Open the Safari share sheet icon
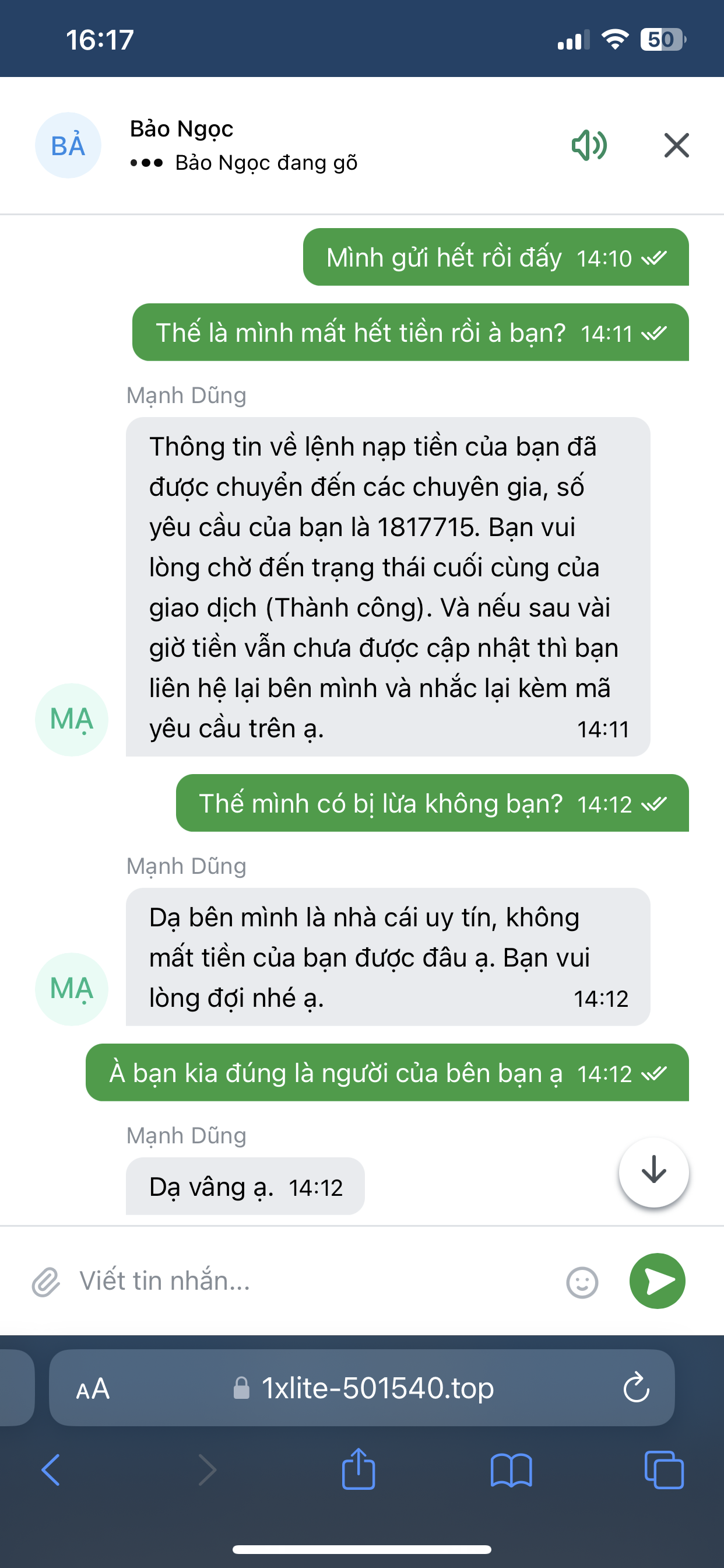This screenshot has width=724, height=1568. 359,1469
